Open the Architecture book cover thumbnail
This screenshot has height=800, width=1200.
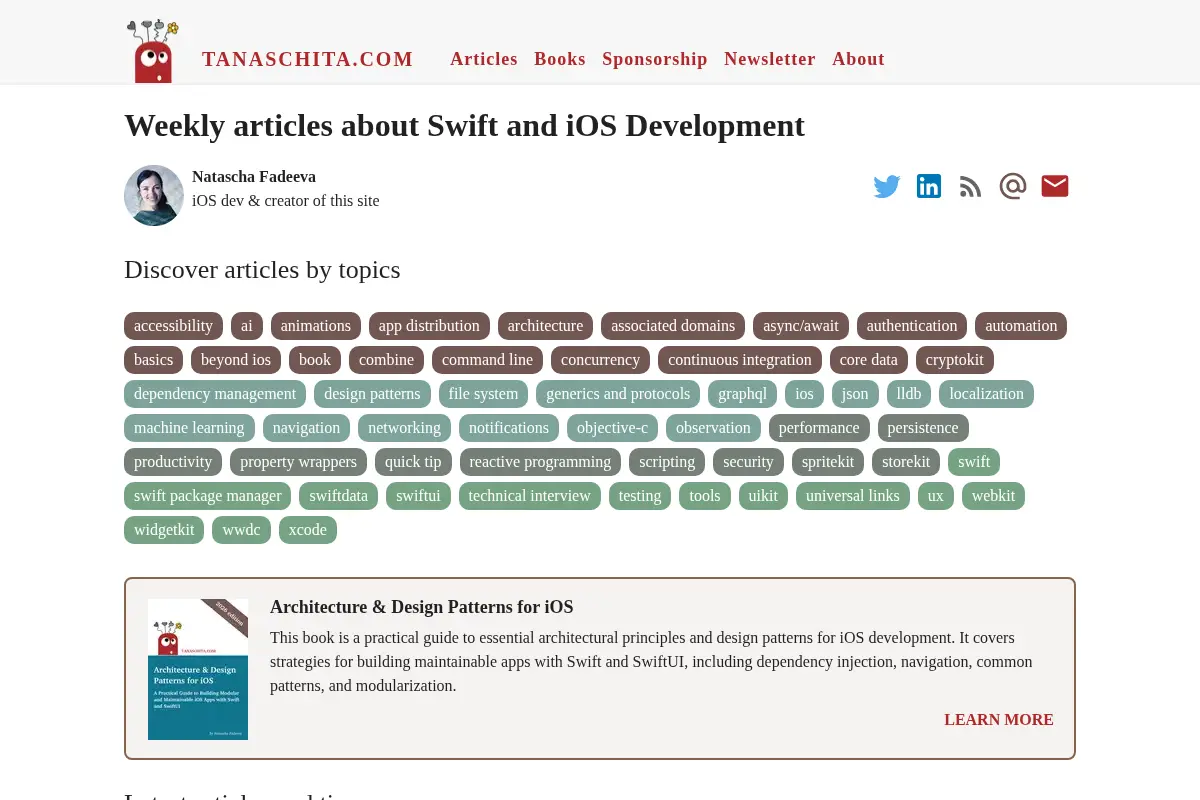[x=198, y=669]
